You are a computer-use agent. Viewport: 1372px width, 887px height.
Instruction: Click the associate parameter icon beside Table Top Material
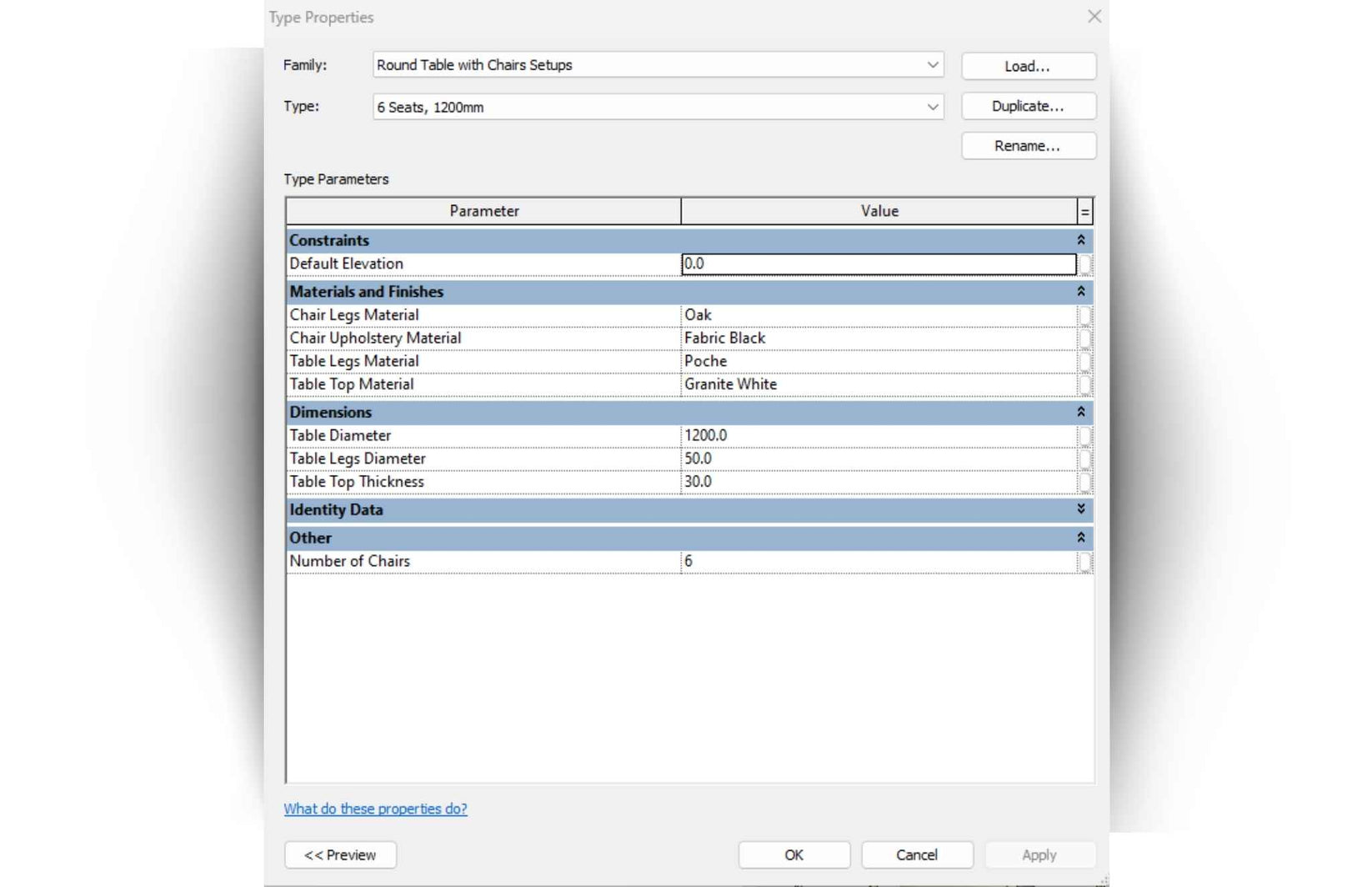point(1084,384)
